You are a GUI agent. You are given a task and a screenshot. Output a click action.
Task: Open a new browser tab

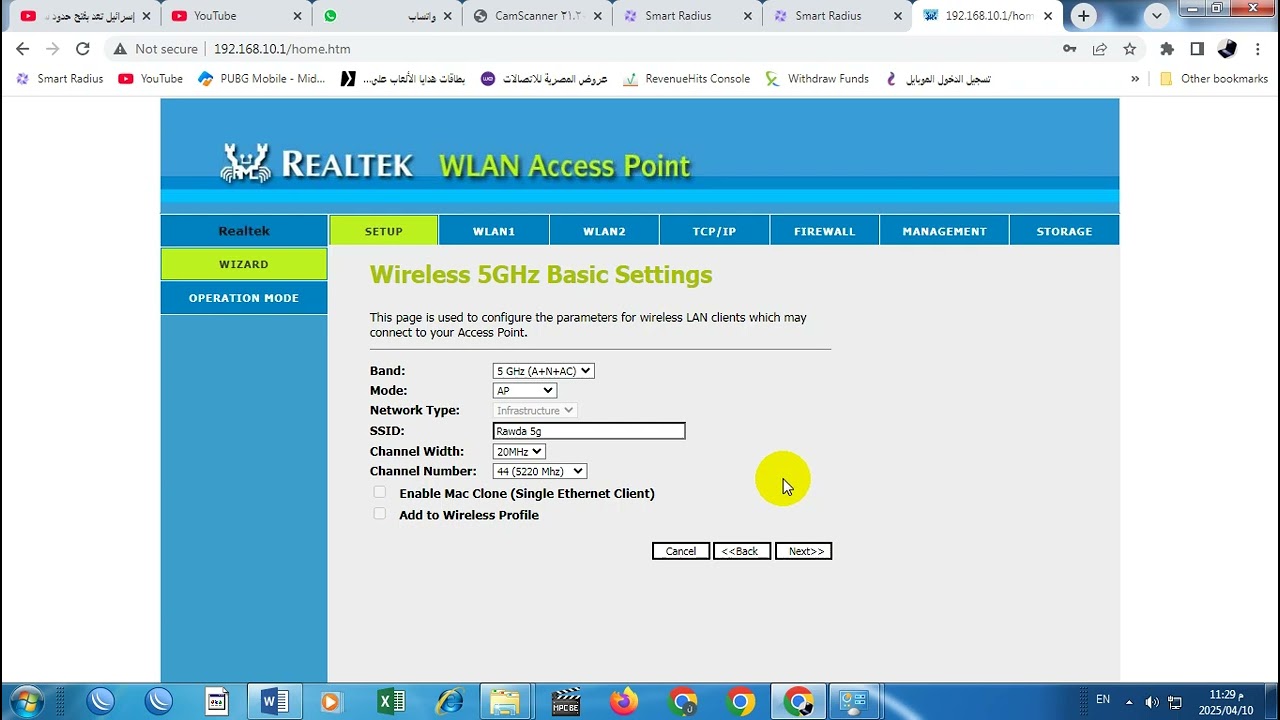(x=1084, y=16)
